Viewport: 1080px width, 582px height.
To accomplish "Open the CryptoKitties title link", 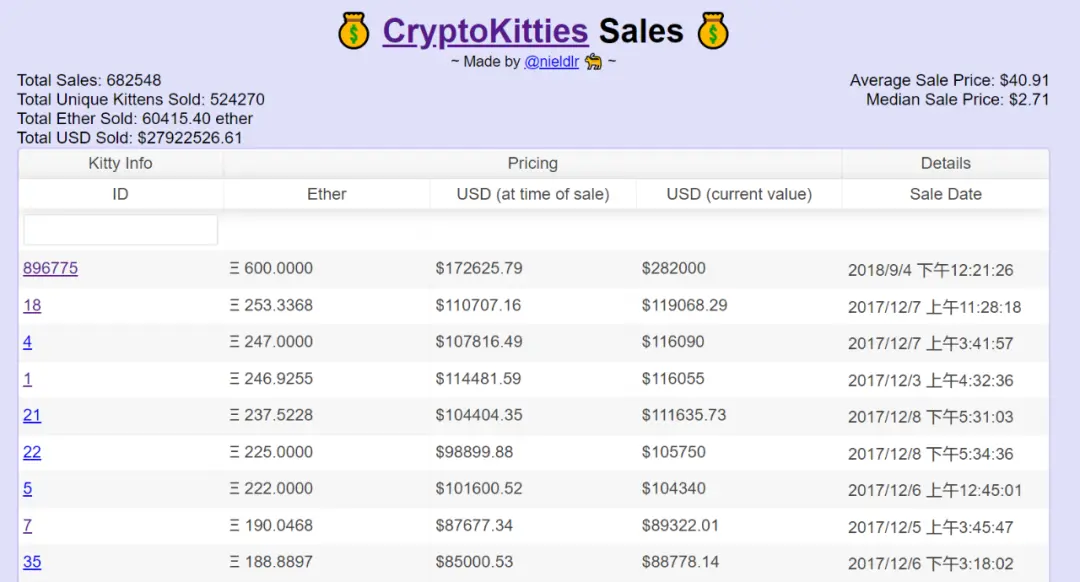I will click(485, 31).
